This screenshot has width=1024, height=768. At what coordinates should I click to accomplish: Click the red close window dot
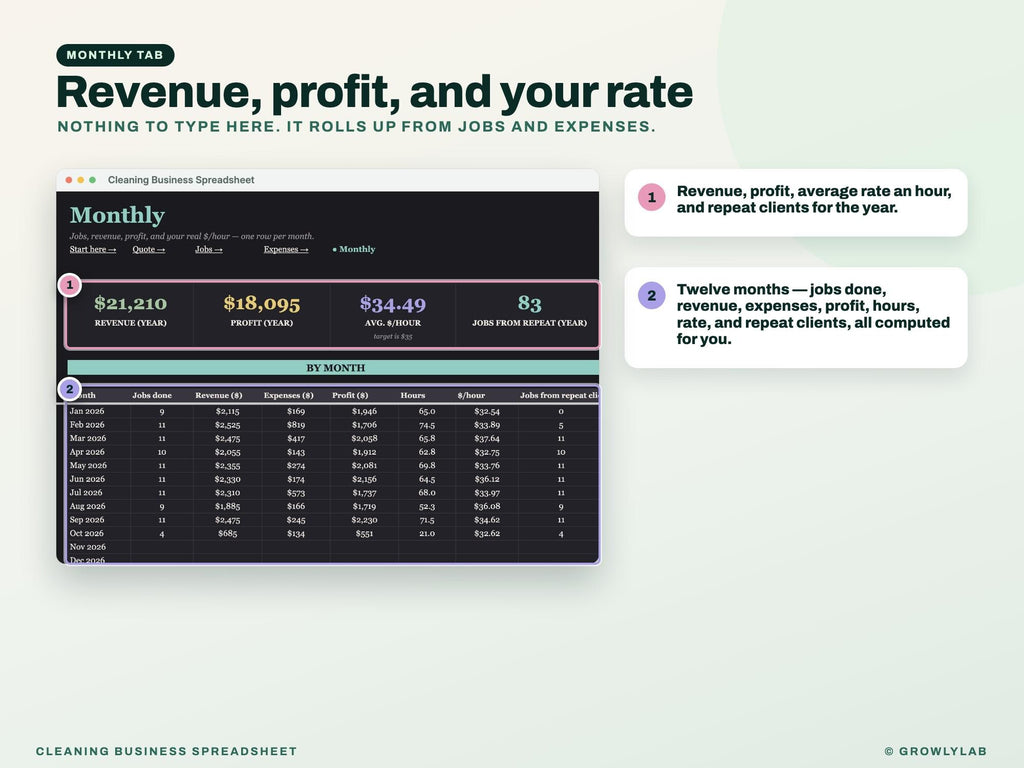tap(69, 180)
